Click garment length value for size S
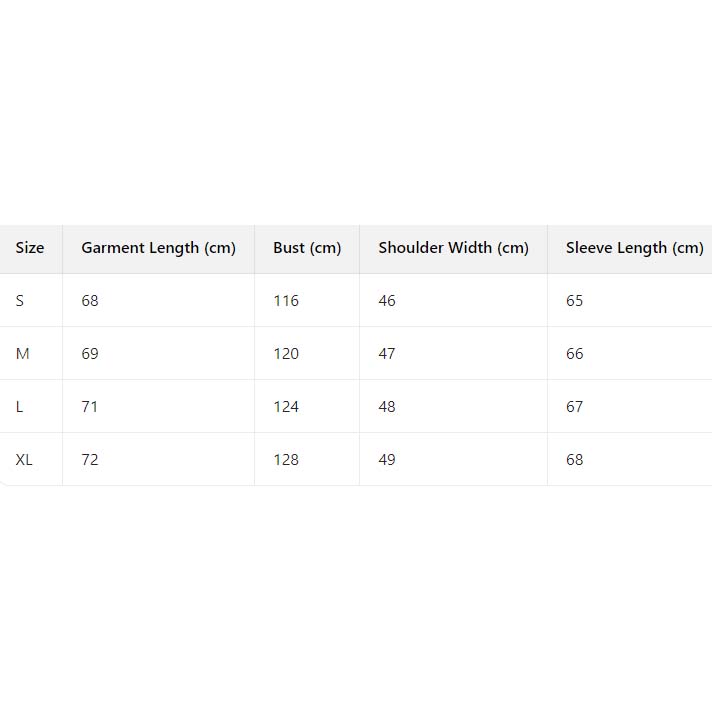The height and width of the screenshot is (712, 712). point(90,301)
